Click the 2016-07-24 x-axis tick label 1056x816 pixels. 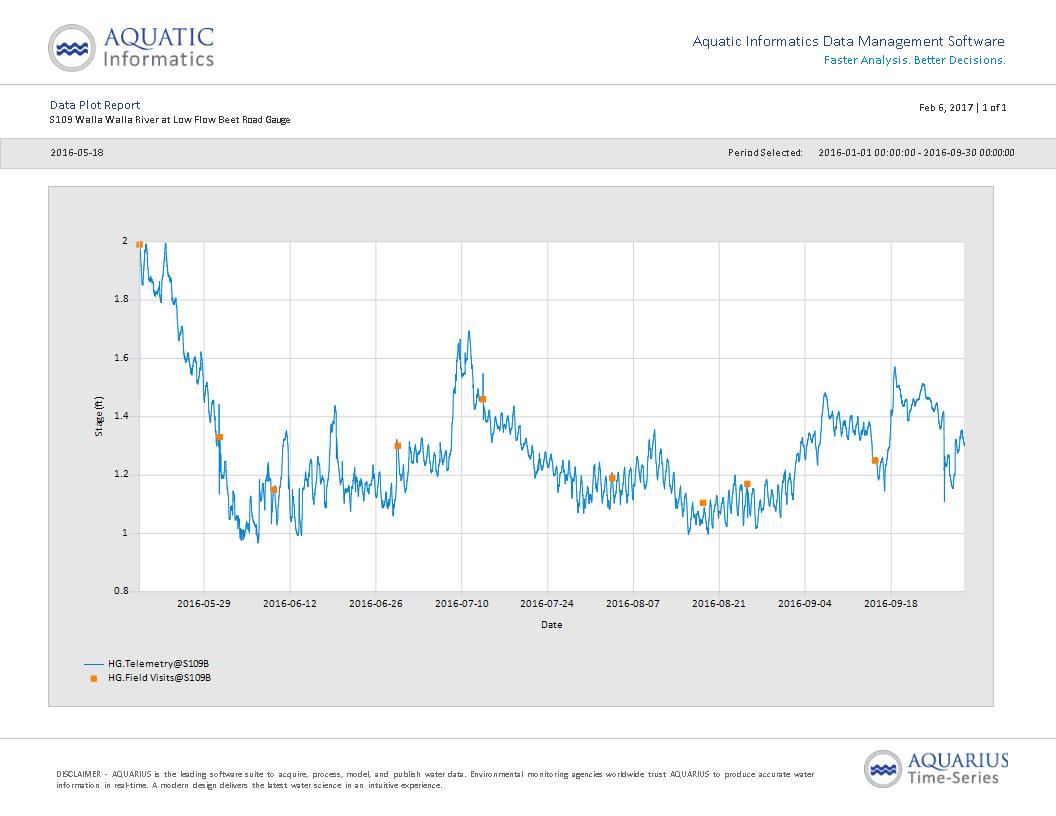coord(547,603)
